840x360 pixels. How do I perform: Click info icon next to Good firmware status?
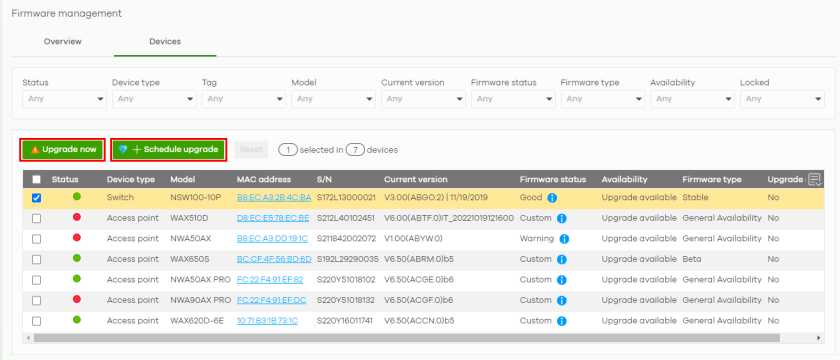pos(552,198)
